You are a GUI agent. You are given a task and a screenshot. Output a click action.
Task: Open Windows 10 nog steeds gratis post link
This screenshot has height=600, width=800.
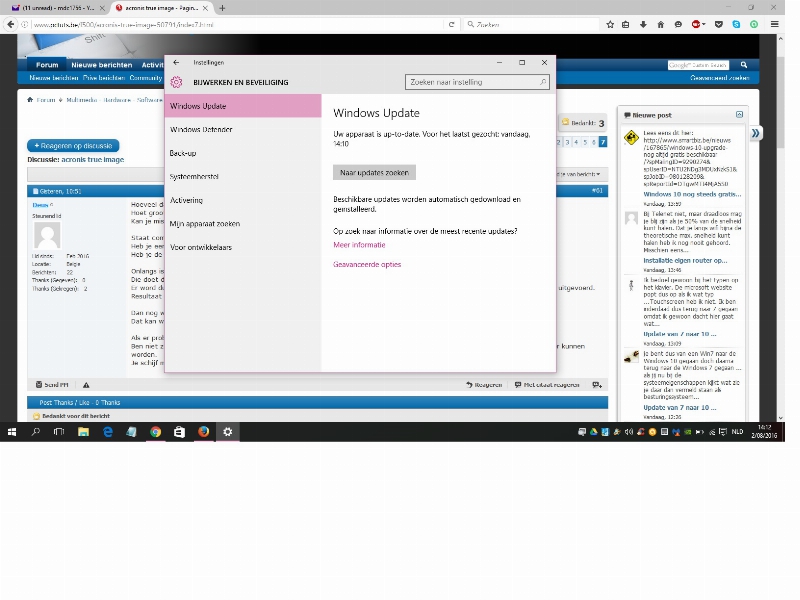coord(692,194)
